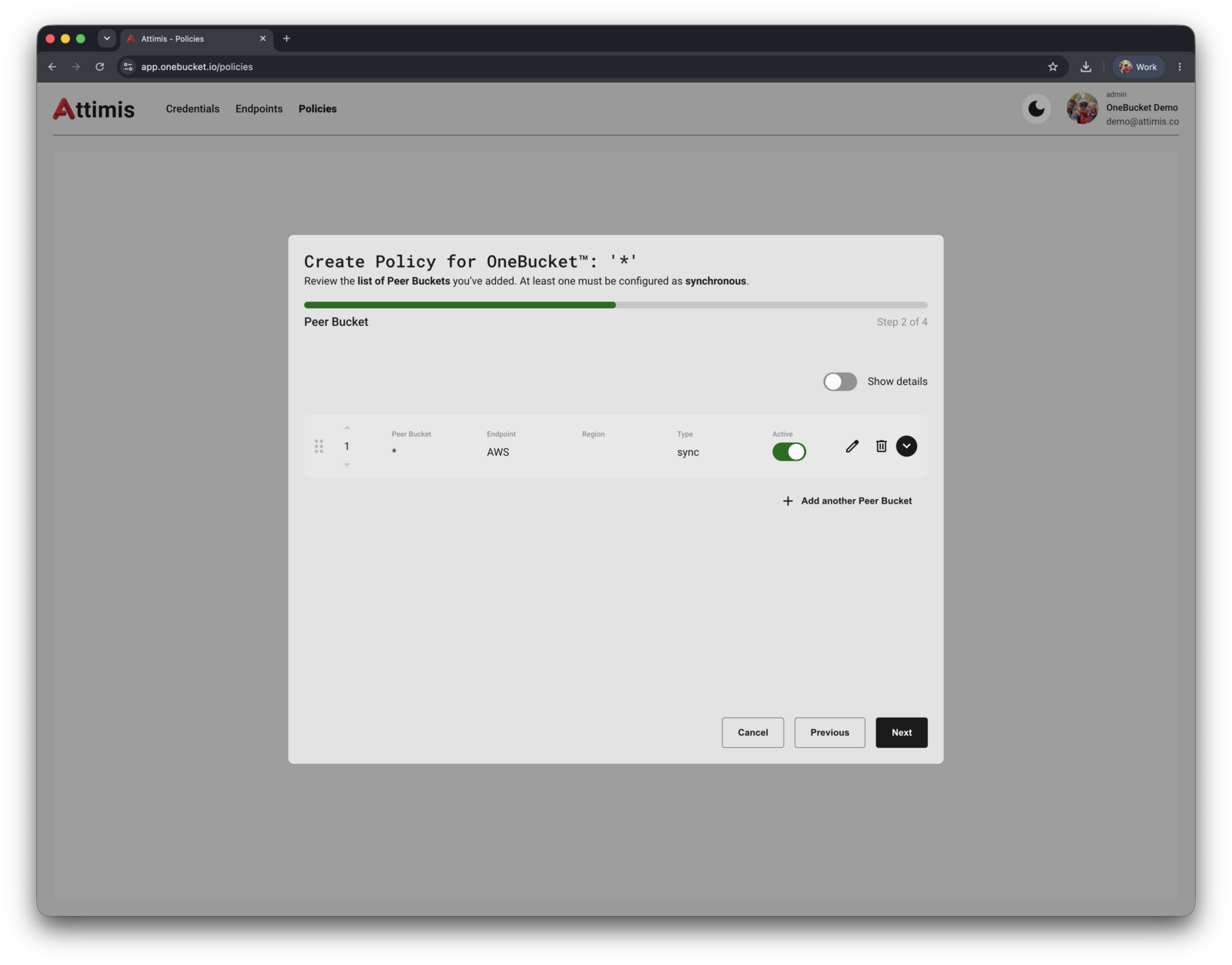Click the address bar URL

tap(197, 67)
